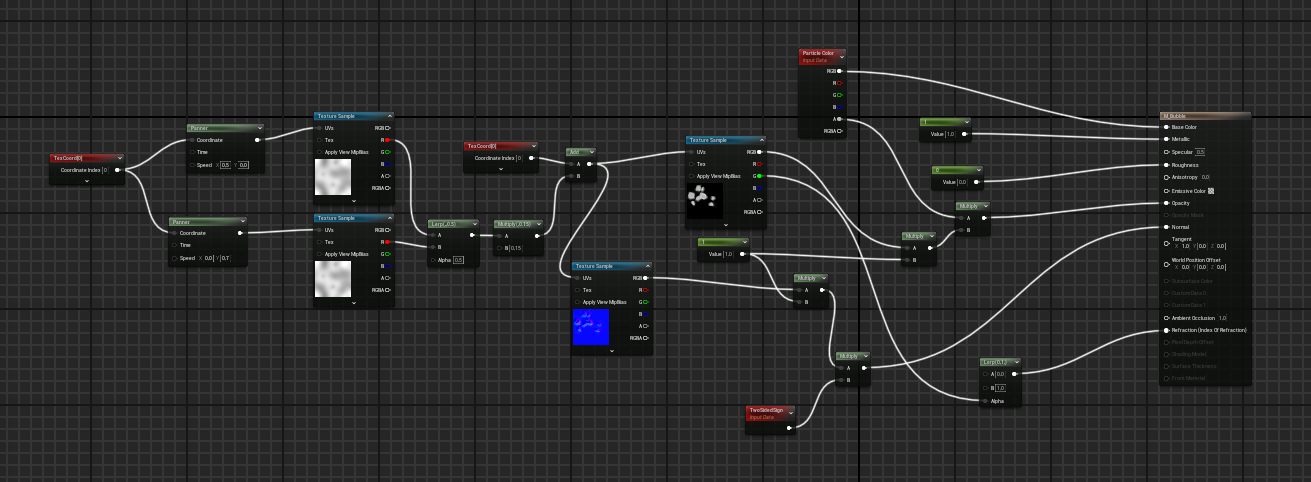The width and height of the screenshot is (1311, 482).
Task: Click the Specular value field showing 0.5
Action: 1200,152
